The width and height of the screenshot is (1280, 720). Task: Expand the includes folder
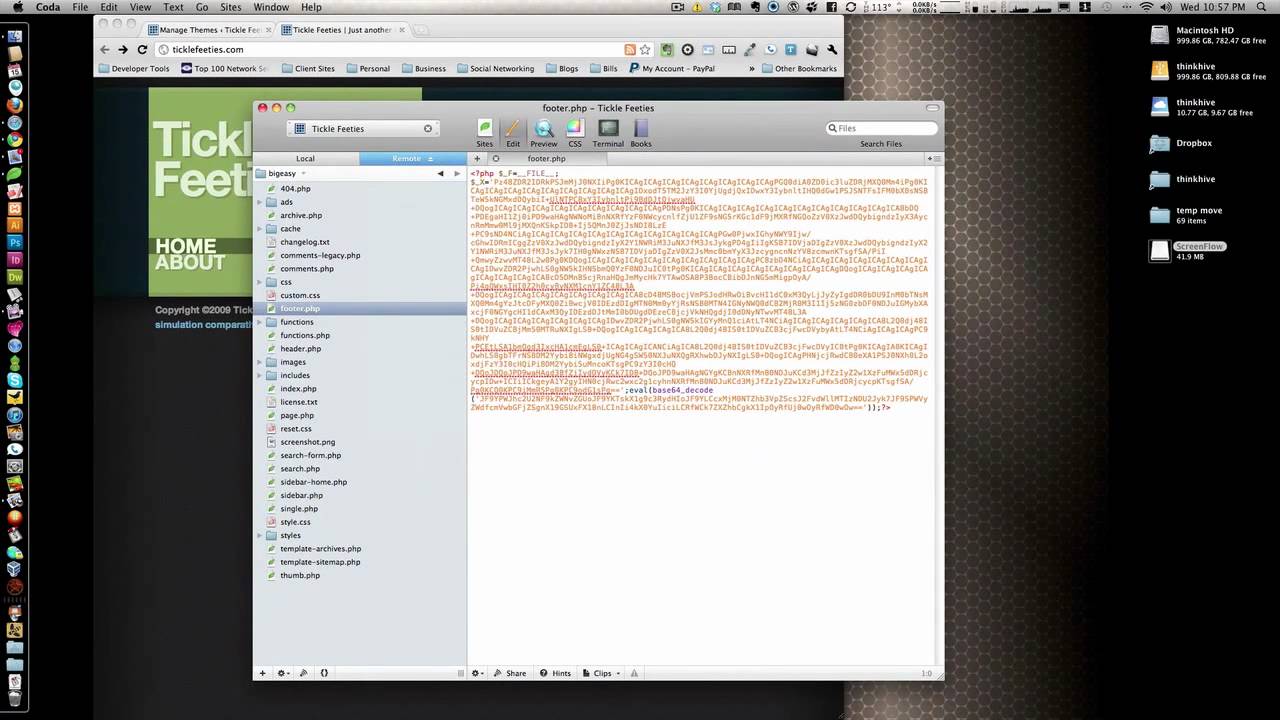click(260, 375)
